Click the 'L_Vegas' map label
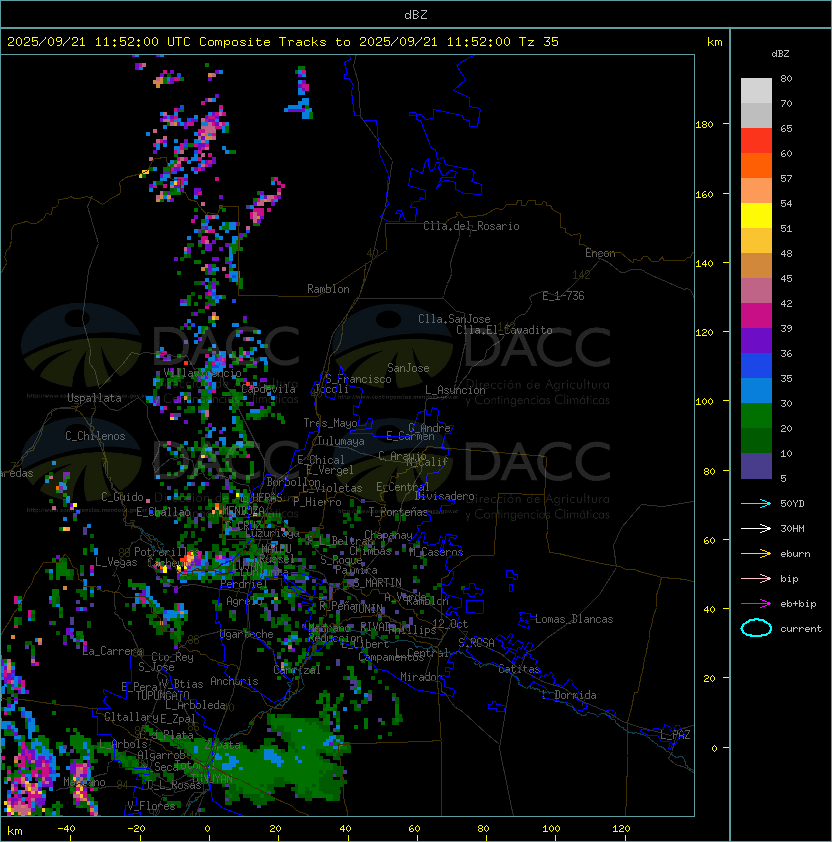Screen dimensions: 832x842 (116, 562)
